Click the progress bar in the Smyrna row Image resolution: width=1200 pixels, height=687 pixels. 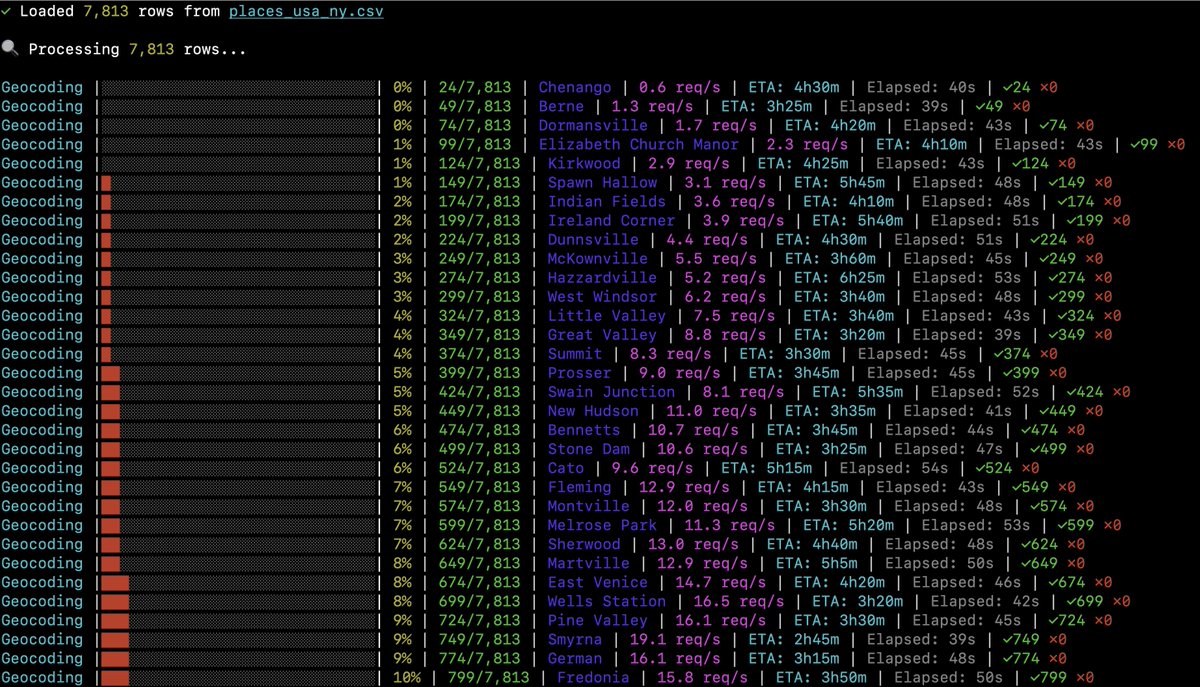click(237, 640)
